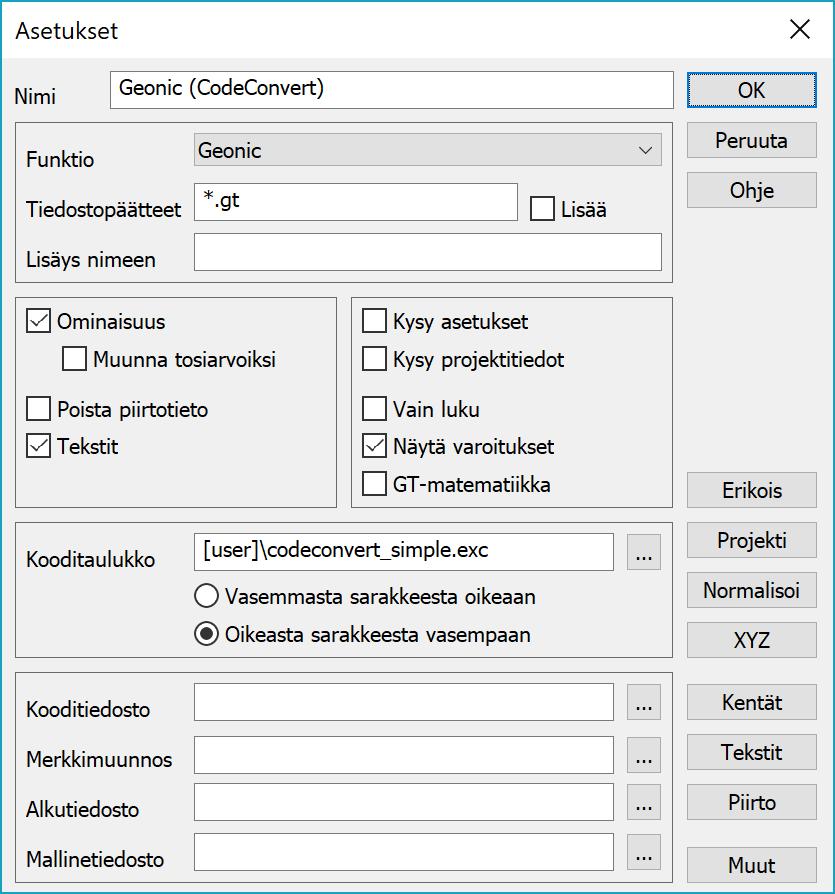Screen dimensions: 835x894
Task: Edit the Tiedostopäätteet field containing *.gt
Action: 356,202
